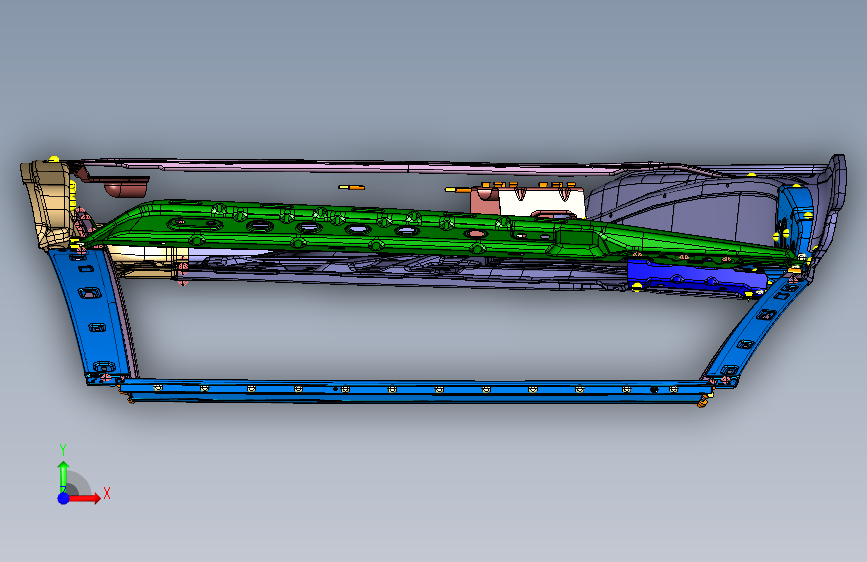Screen dimensions: 867x562
Task: Click the red X axis arrow of the triad
Action: (x=86, y=498)
